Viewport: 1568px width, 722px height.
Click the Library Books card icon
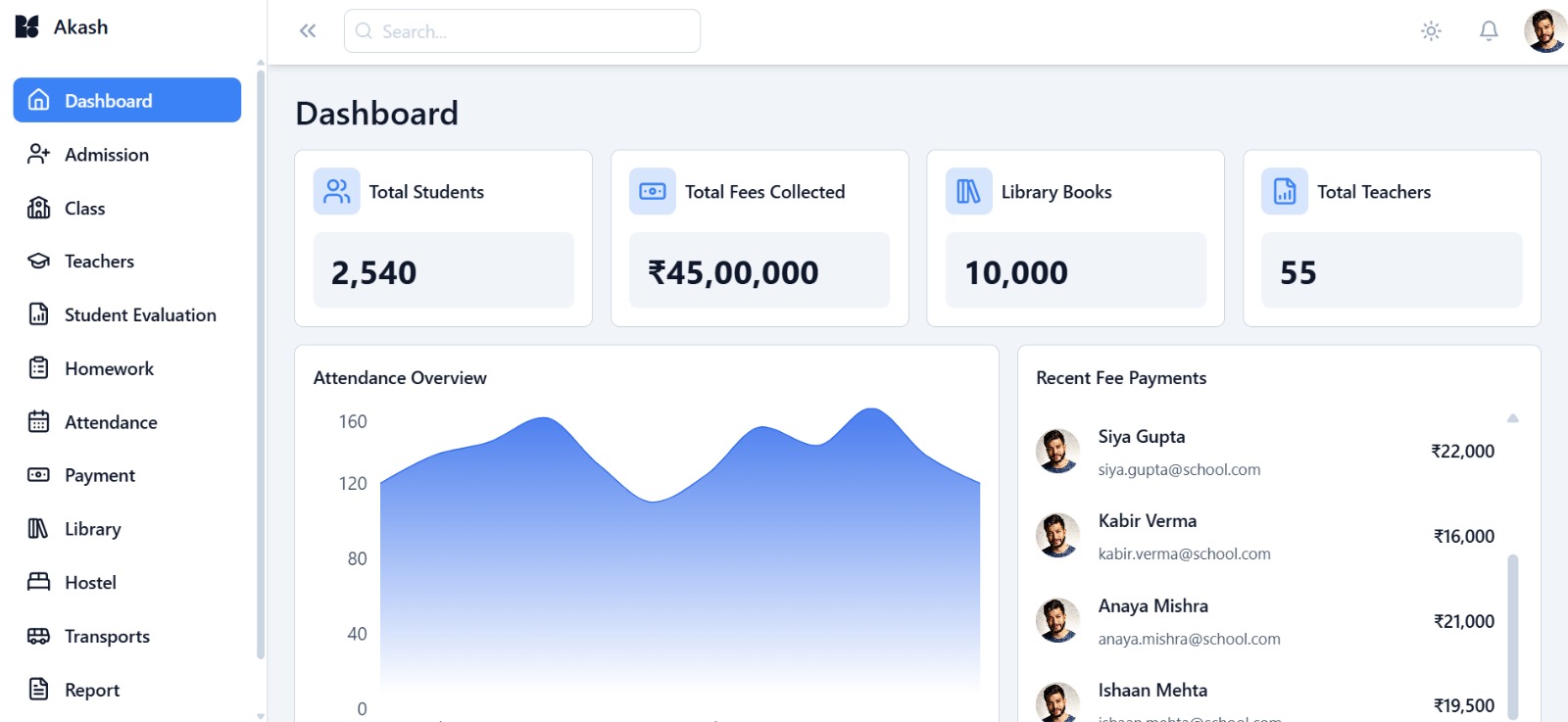pos(969,191)
